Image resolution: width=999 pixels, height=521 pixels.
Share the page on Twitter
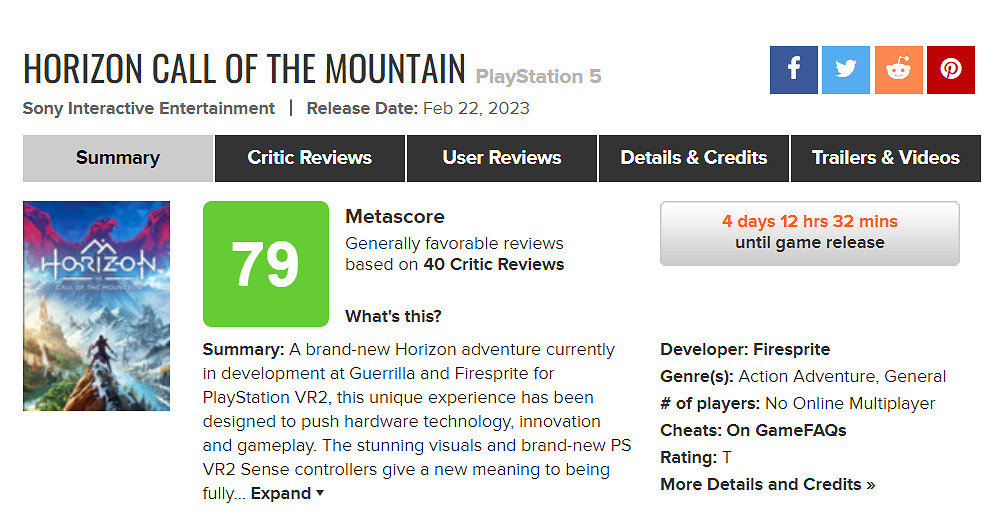click(846, 70)
